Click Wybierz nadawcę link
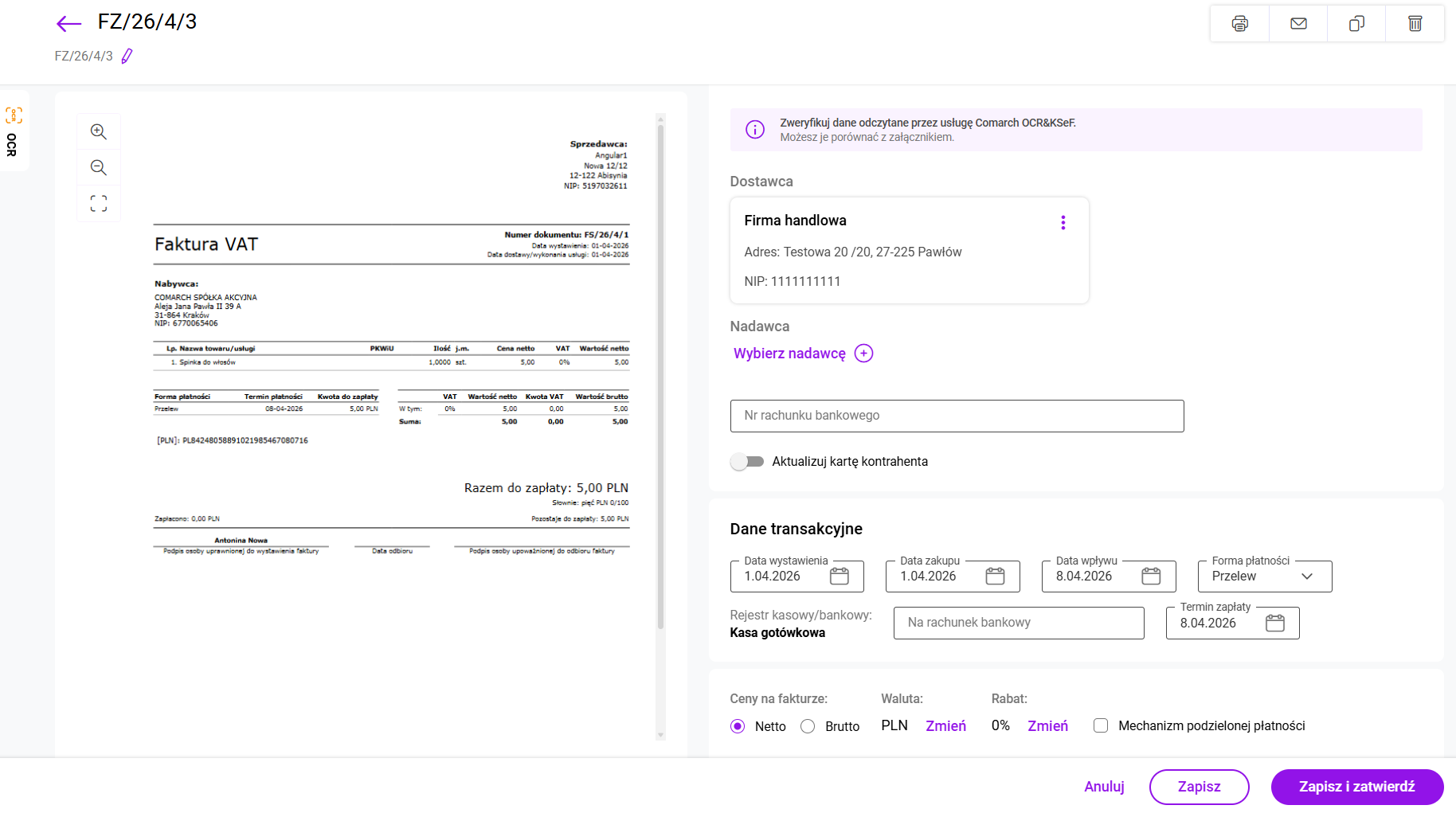Viewport: 1456px width, 813px height. (x=789, y=354)
